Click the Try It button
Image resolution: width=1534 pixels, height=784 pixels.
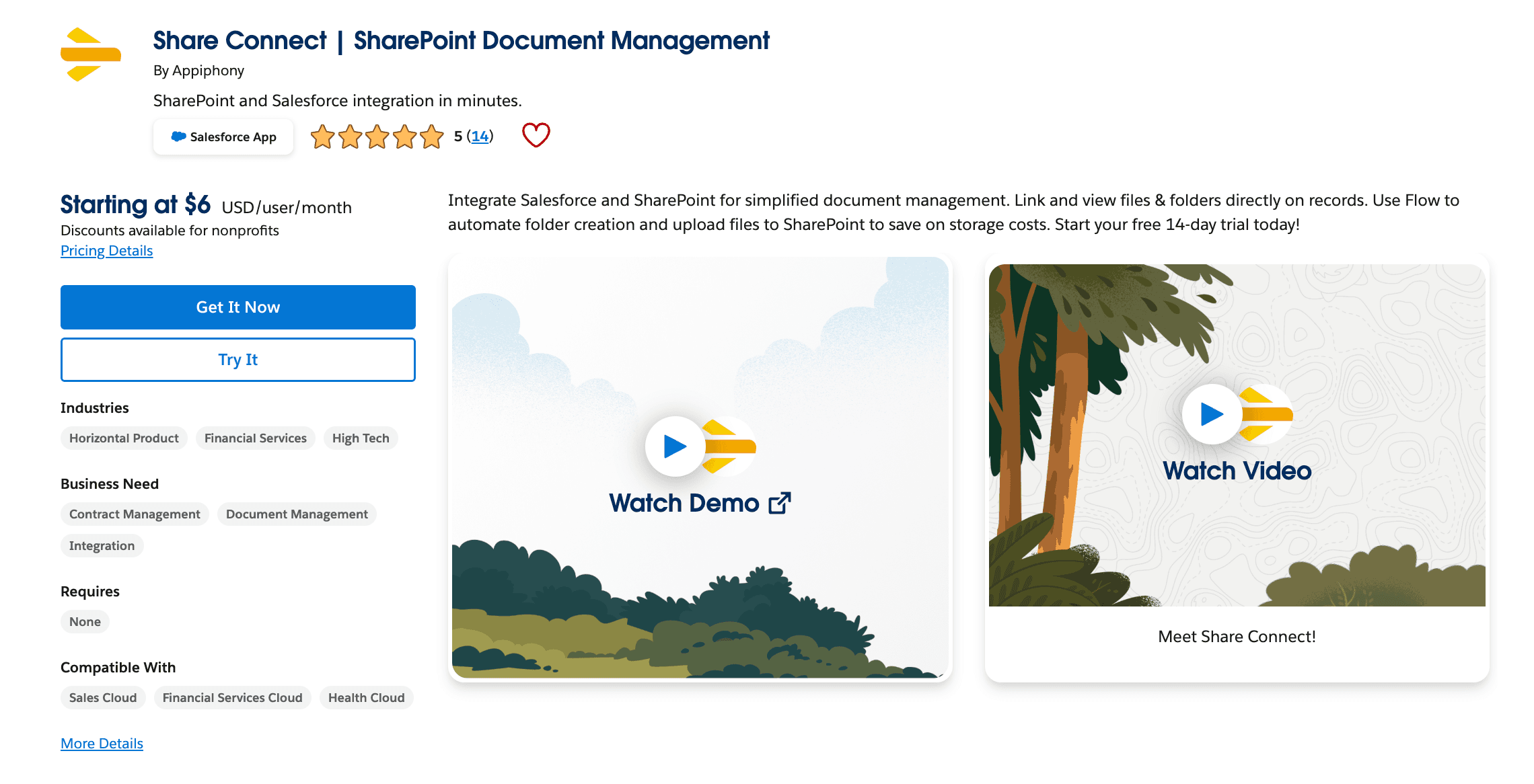tap(238, 360)
